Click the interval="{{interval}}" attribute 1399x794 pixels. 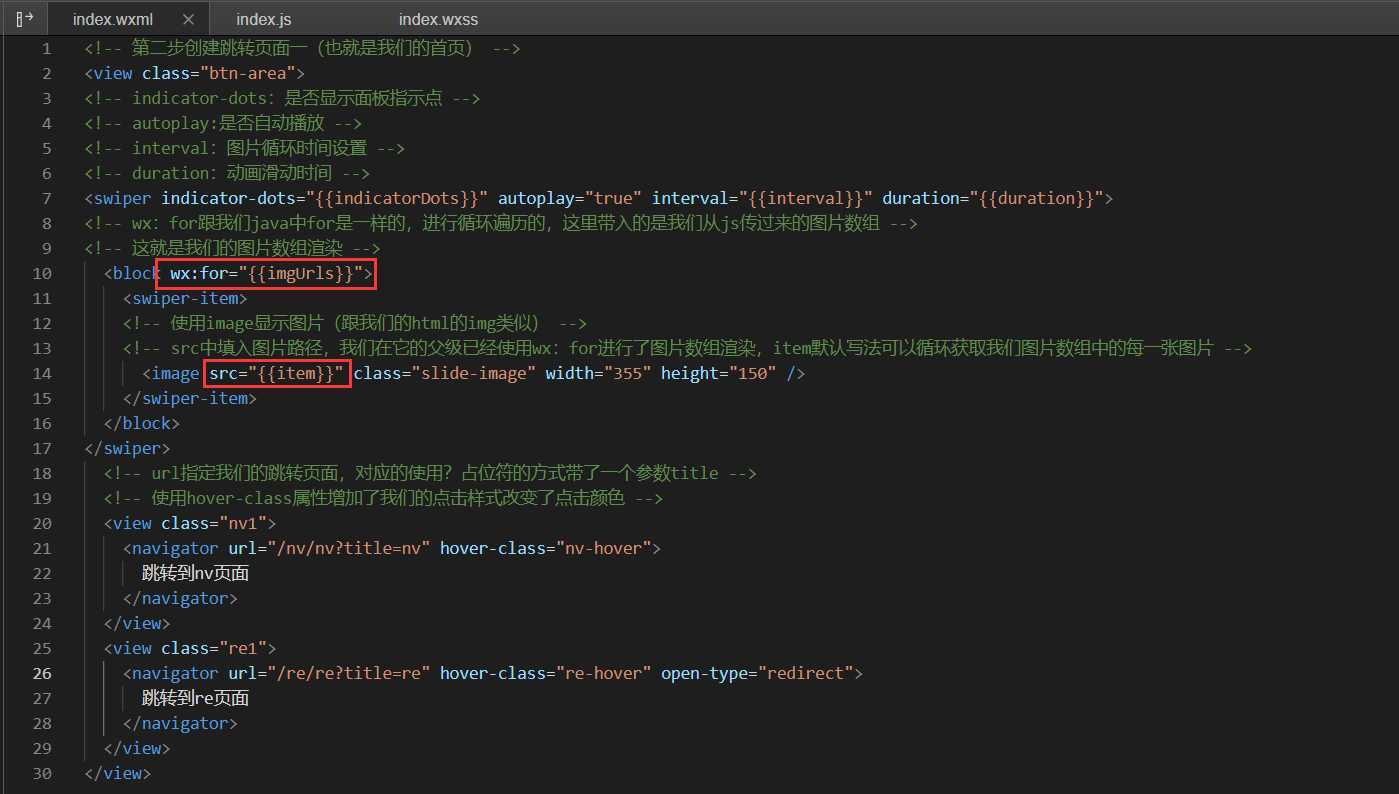(762, 198)
